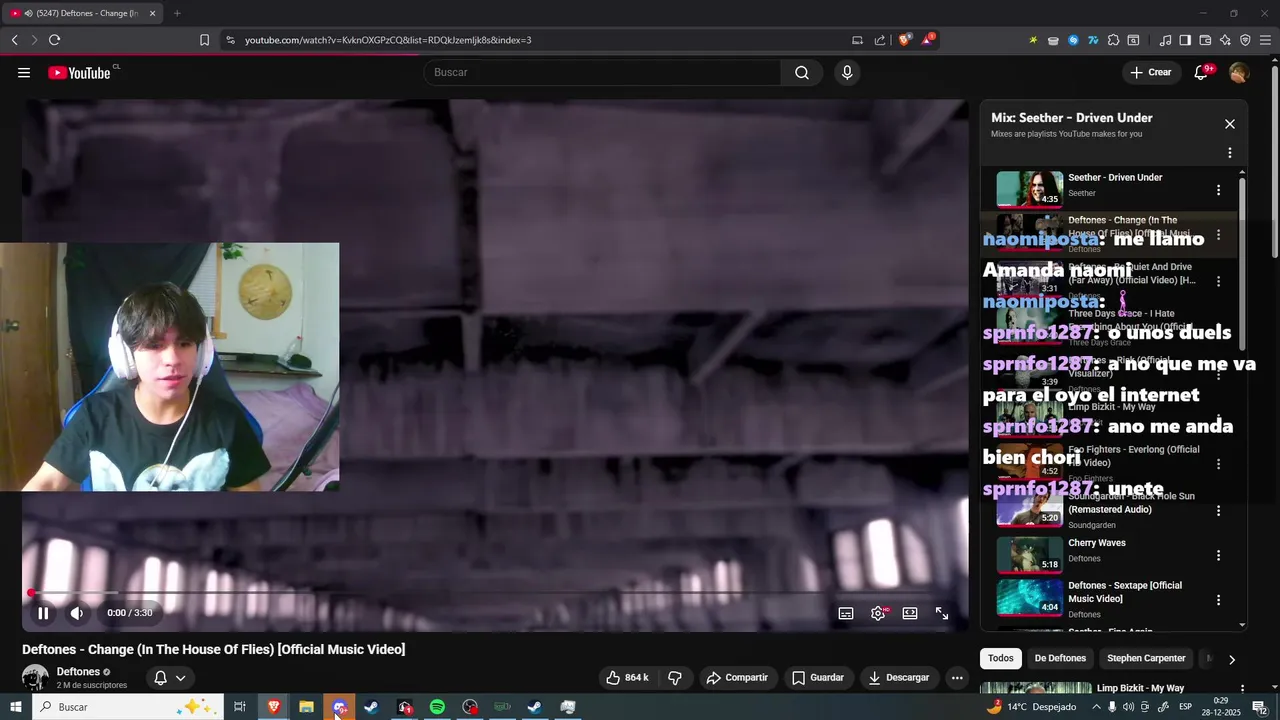Open more actions below the video
The height and width of the screenshot is (720, 1280).
[x=957, y=677]
